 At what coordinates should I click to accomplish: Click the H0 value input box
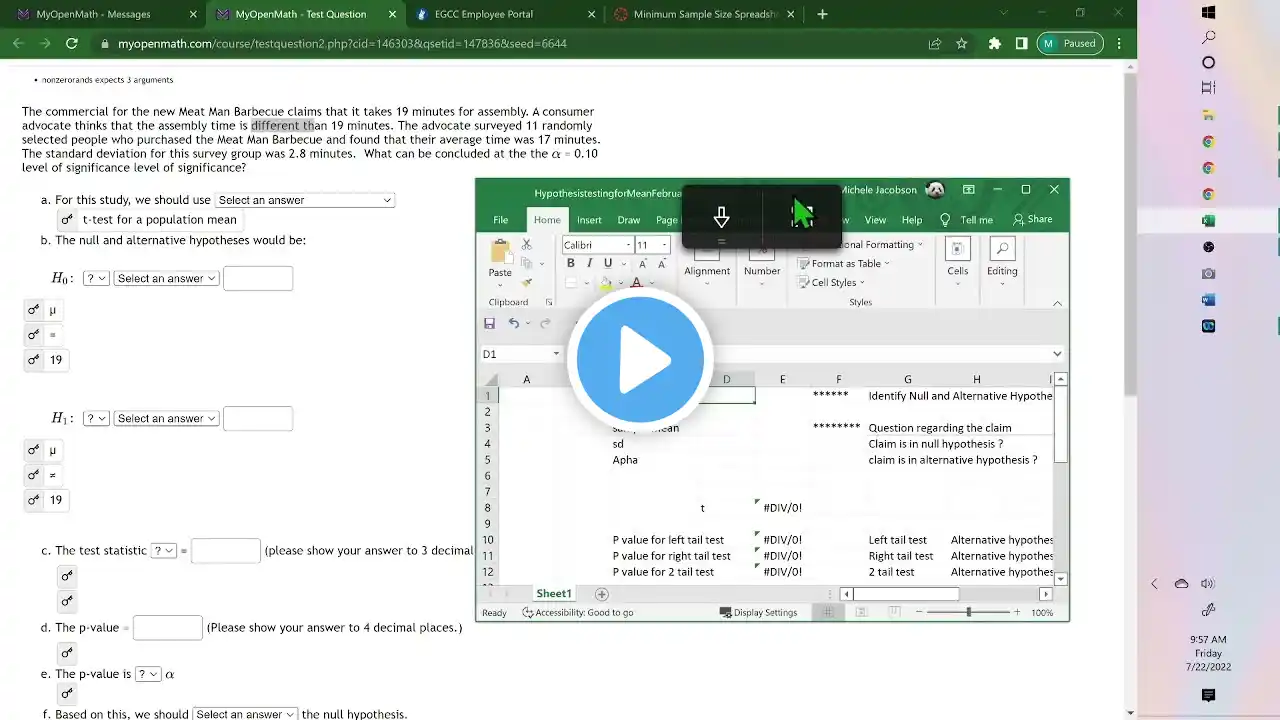[x=258, y=278]
